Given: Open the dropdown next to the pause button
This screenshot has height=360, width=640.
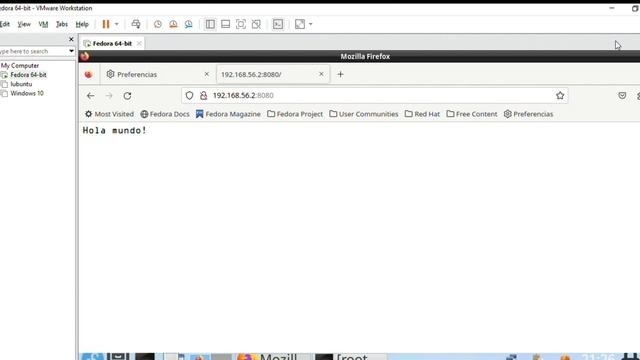Looking at the screenshot, I should 116,24.
